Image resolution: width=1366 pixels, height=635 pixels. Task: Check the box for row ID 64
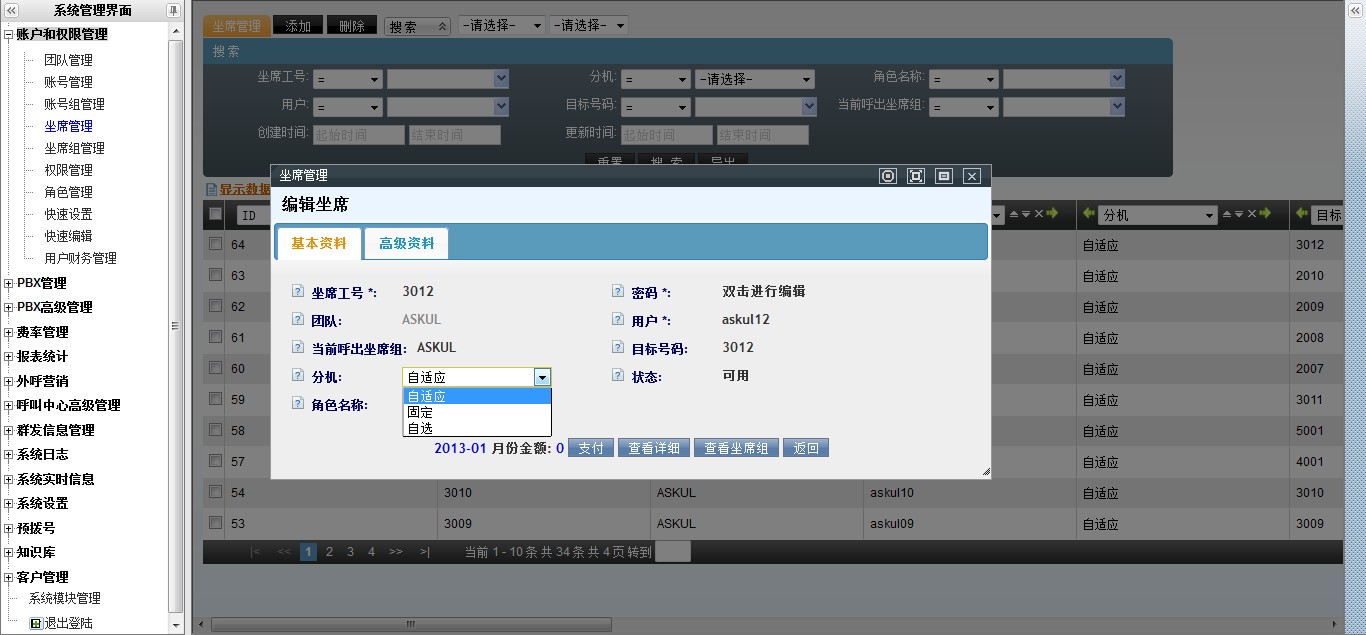(x=215, y=244)
